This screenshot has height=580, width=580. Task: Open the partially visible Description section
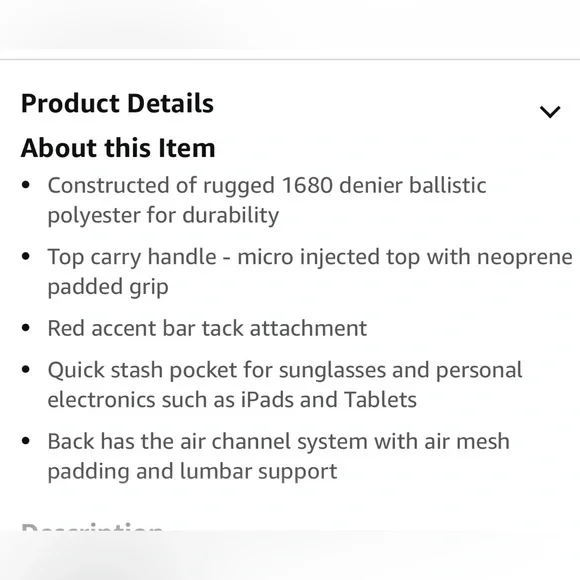(x=92, y=526)
